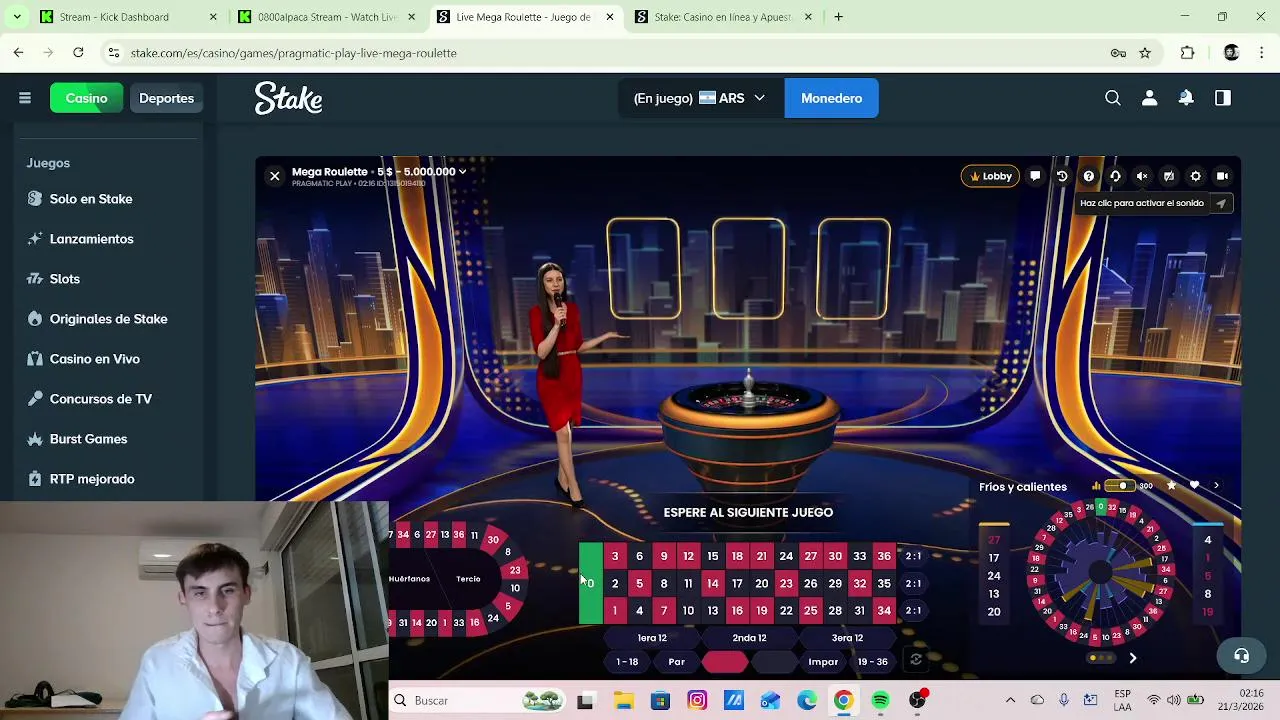This screenshot has width=1280, height=720.
Task: Select the Tercio racetrack bet
Action: click(468, 579)
